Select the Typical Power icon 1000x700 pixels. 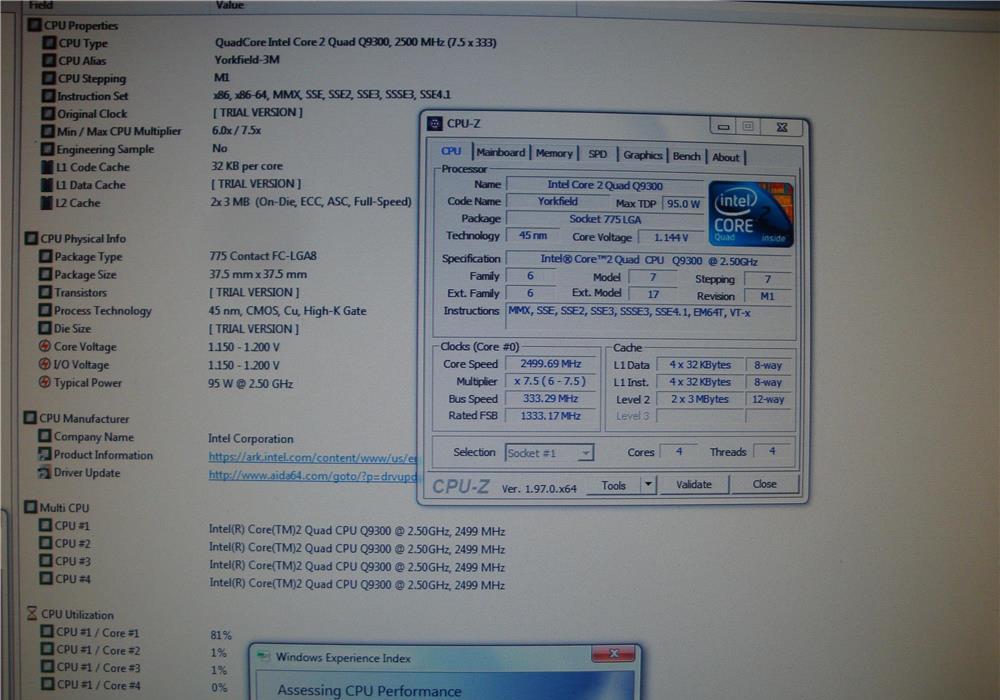[45, 383]
